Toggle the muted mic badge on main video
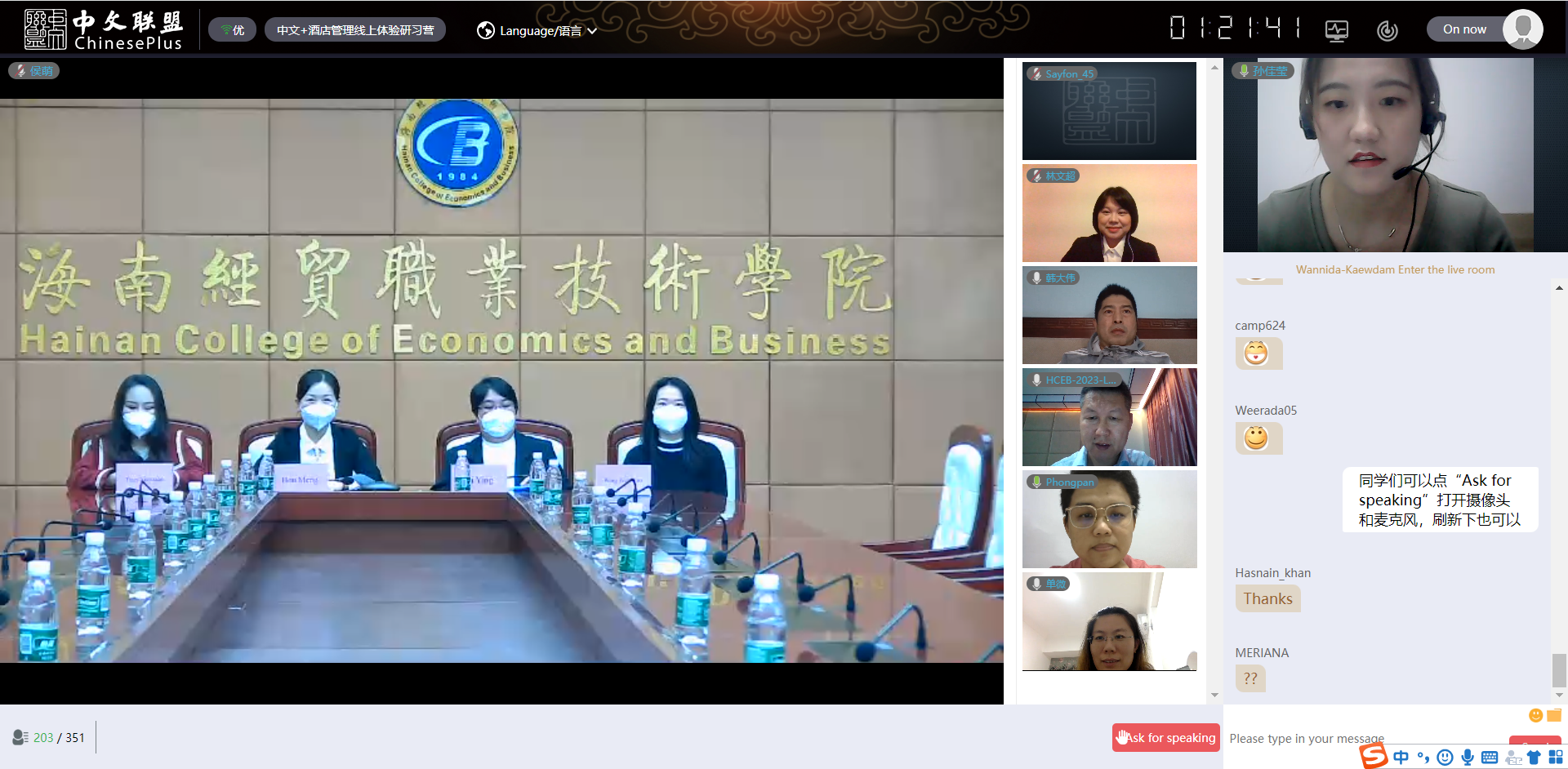The height and width of the screenshot is (769, 1568). 34,71
